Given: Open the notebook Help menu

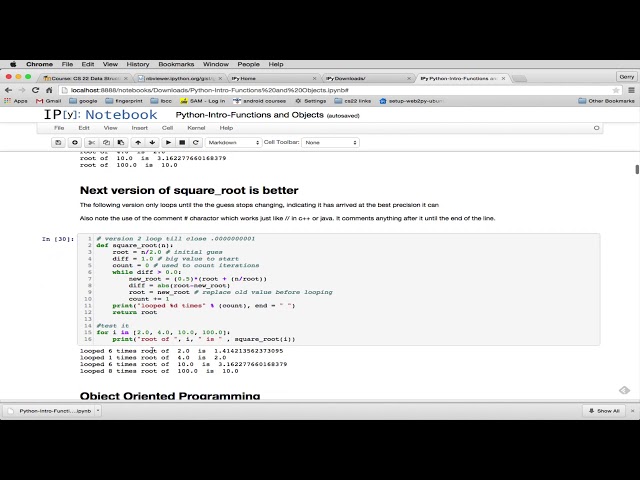Looking at the screenshot, I should 226,128.
